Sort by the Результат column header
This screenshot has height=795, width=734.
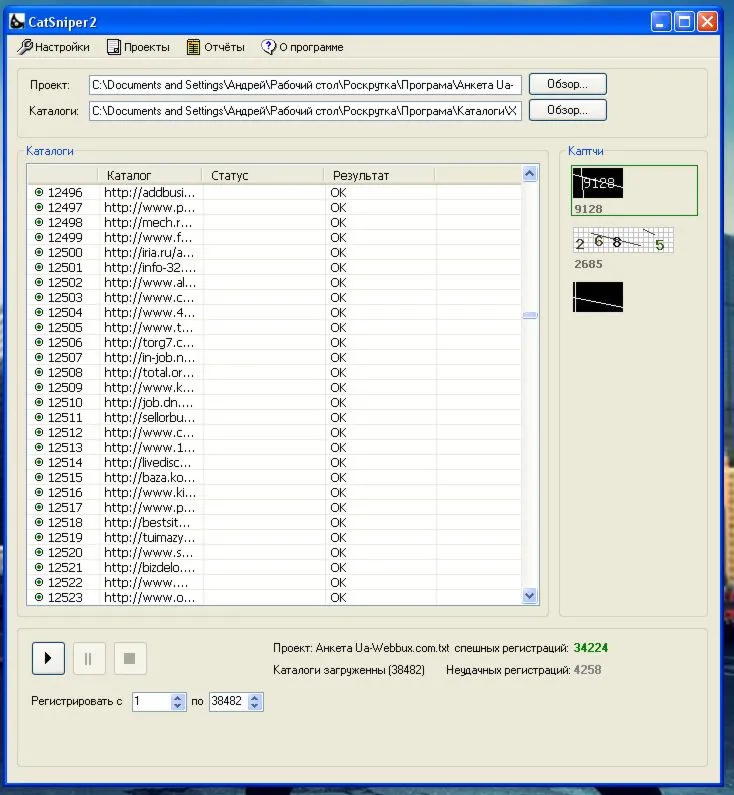(380, 175)
